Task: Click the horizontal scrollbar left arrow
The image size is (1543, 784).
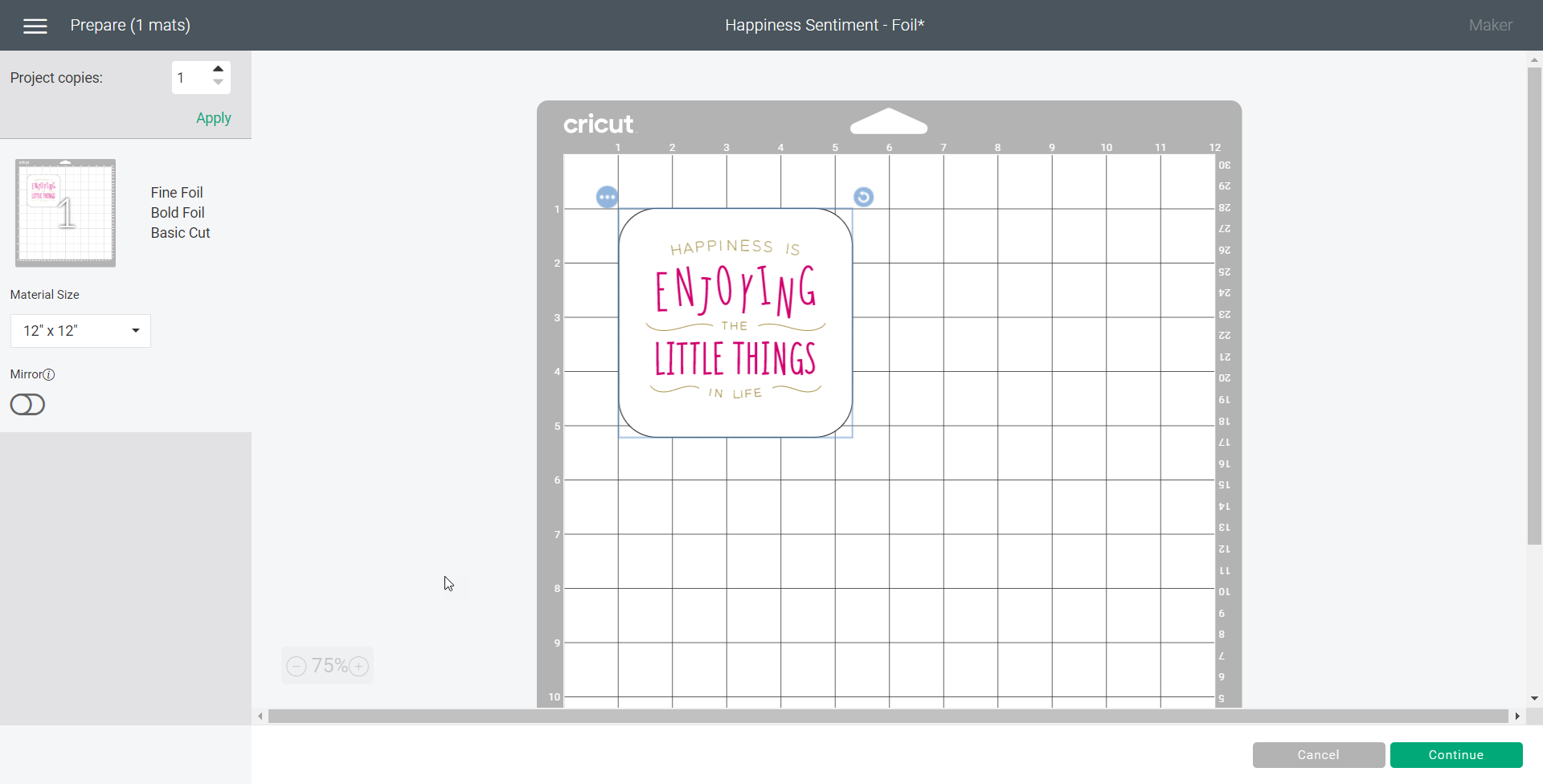Action: [x=260, y=717]
